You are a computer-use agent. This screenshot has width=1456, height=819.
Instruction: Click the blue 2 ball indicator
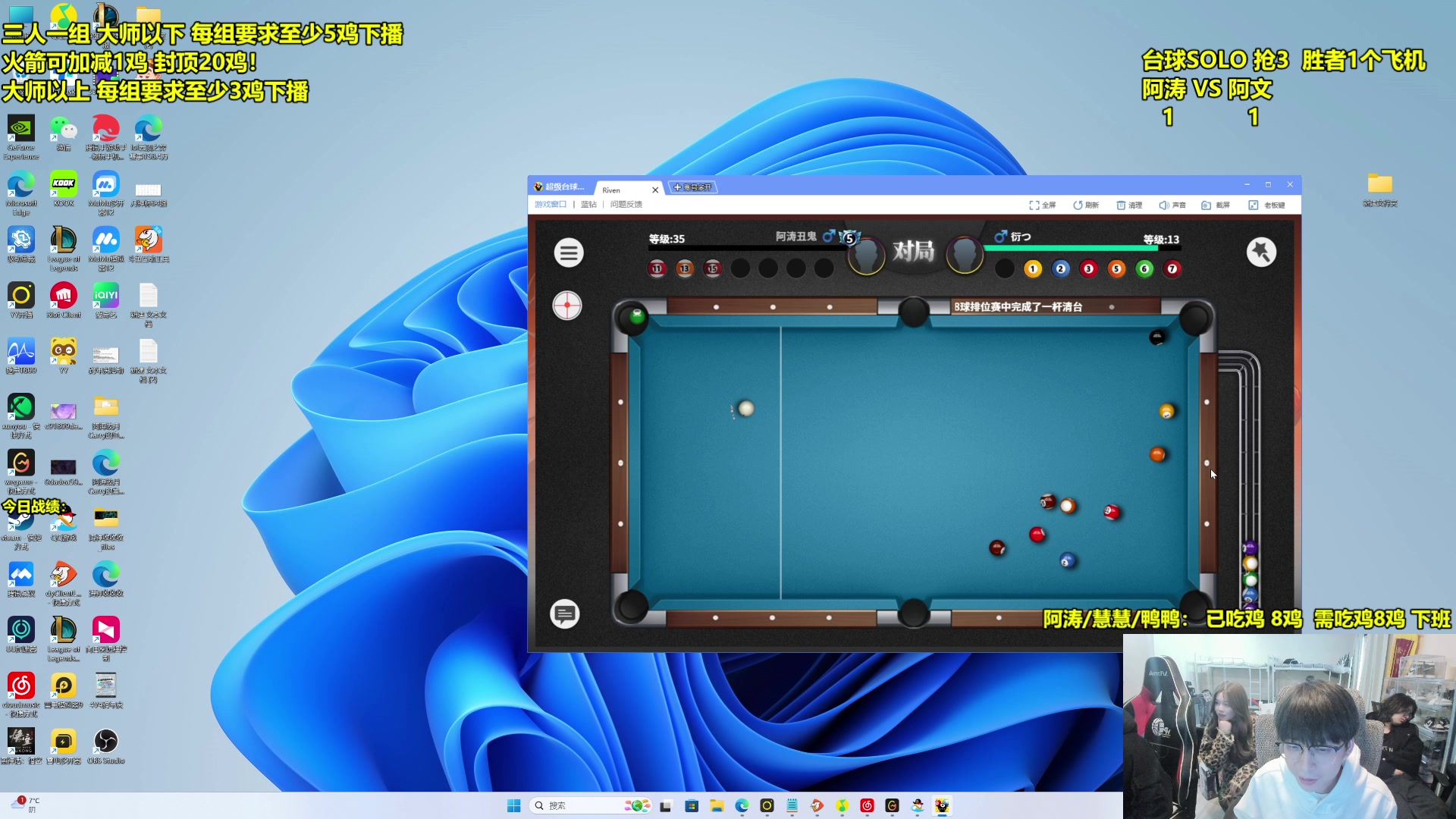[1061, 268]
